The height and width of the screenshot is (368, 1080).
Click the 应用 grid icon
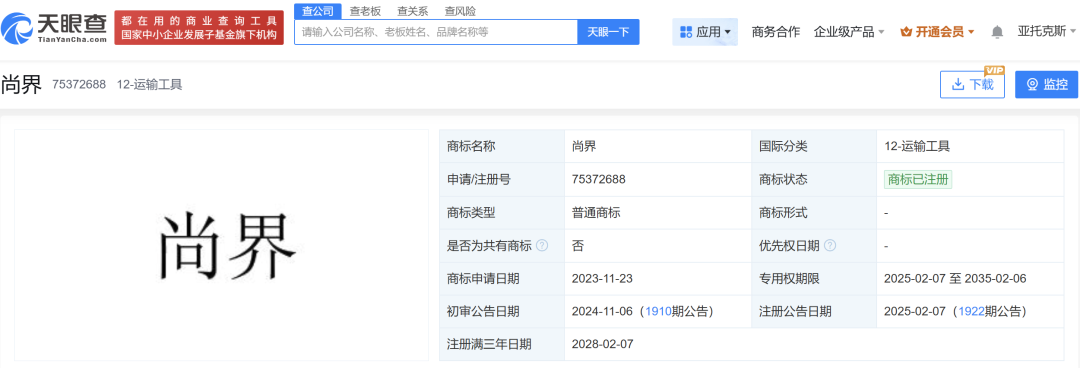(x=685, y=32)
